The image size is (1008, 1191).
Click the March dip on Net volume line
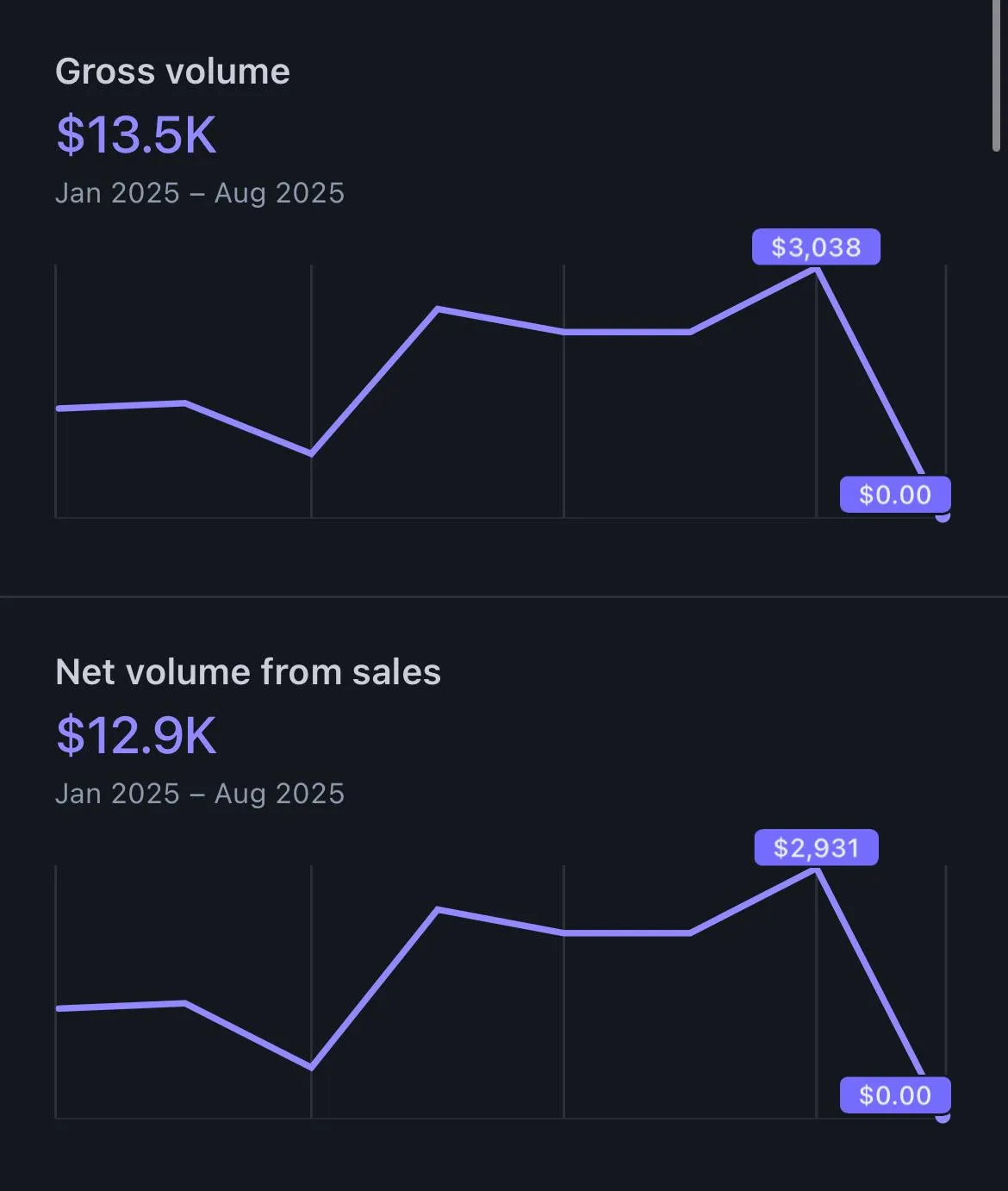311,1068
